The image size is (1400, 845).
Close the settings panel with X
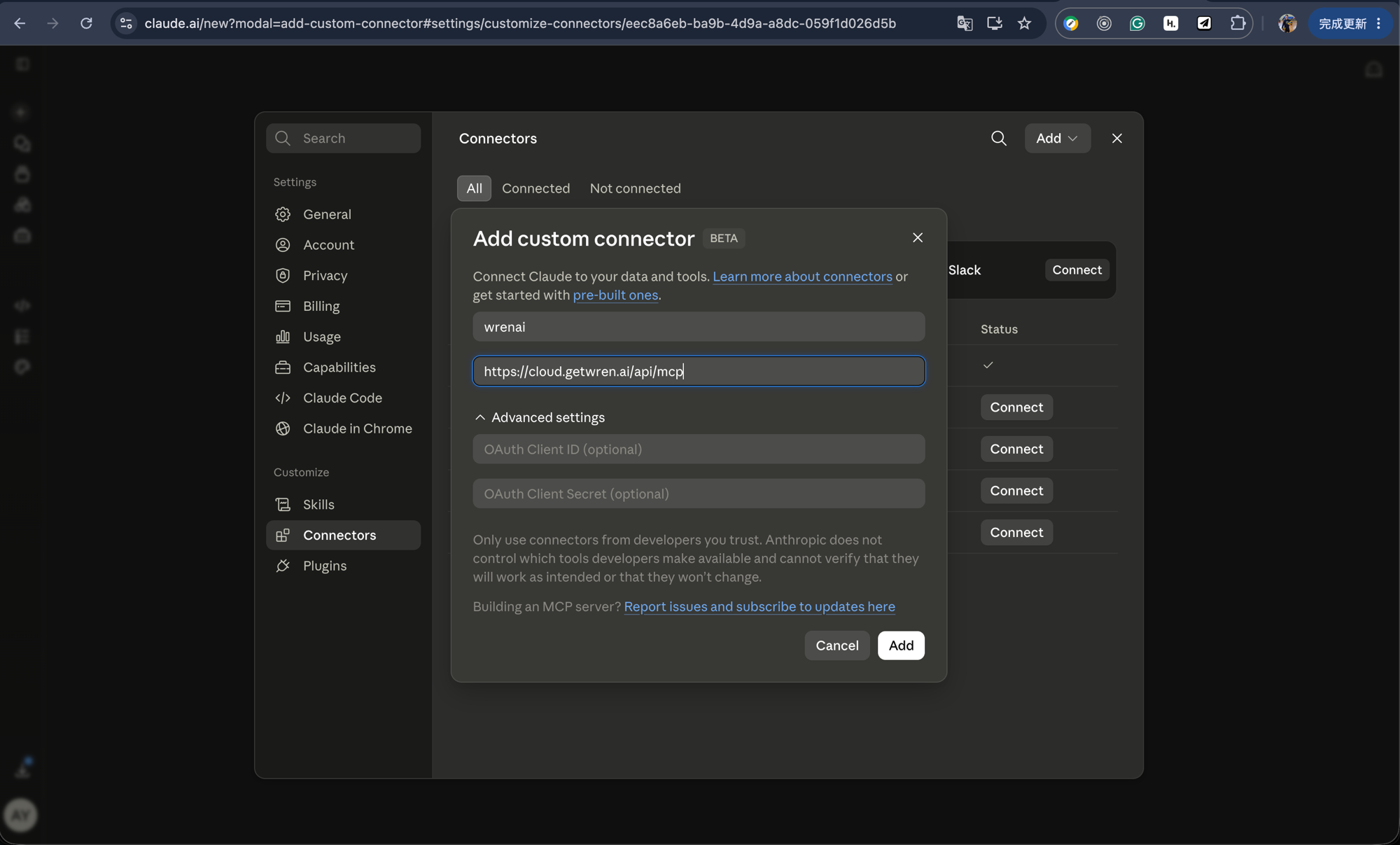tap(1116, 138)
